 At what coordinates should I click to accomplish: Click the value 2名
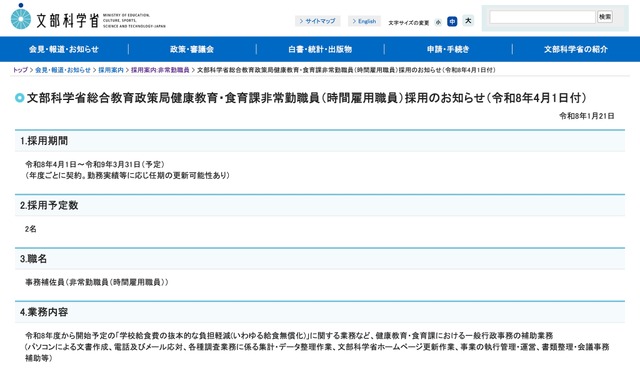pyautogui.click(x=31, y=229)
